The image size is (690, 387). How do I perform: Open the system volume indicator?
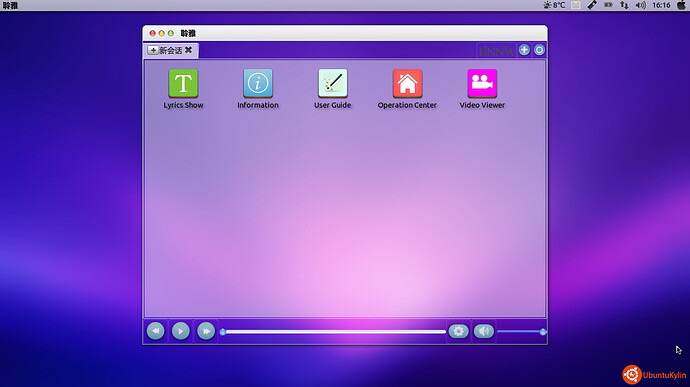640,5
